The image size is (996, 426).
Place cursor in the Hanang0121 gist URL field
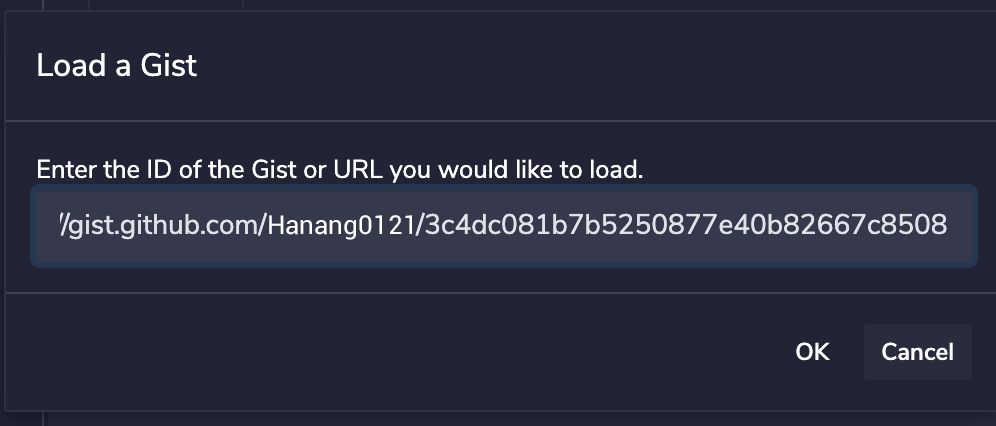tap(503, 225)
